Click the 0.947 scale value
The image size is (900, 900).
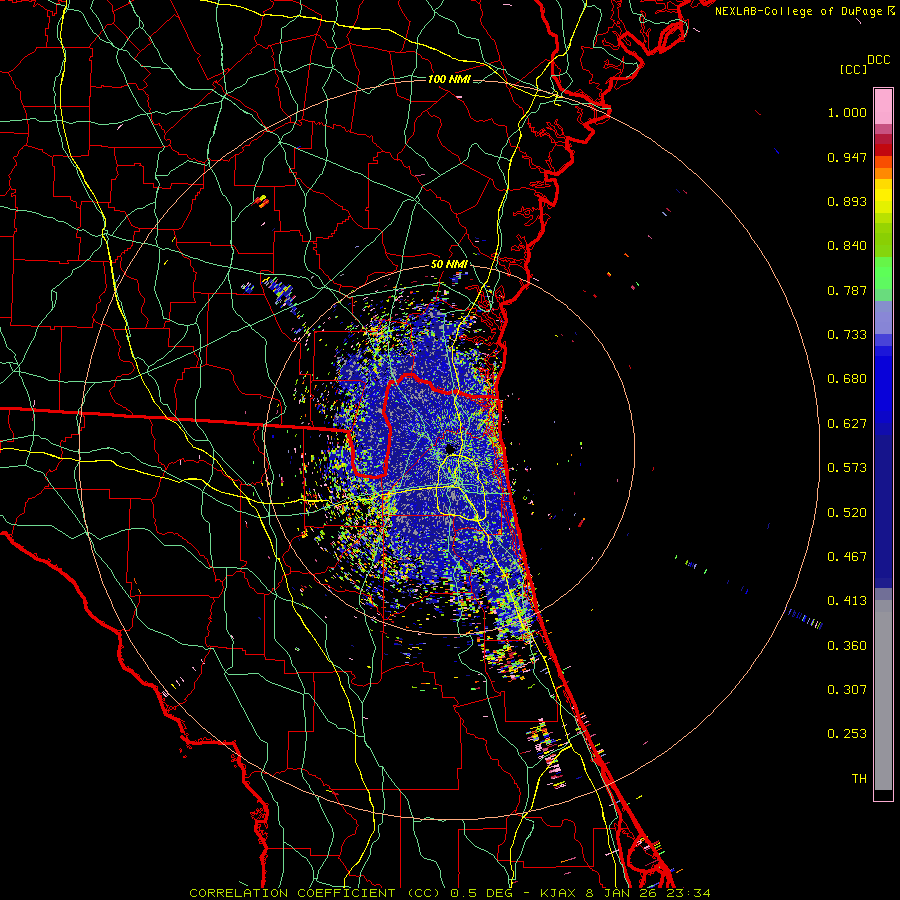(x=847, y=157)
